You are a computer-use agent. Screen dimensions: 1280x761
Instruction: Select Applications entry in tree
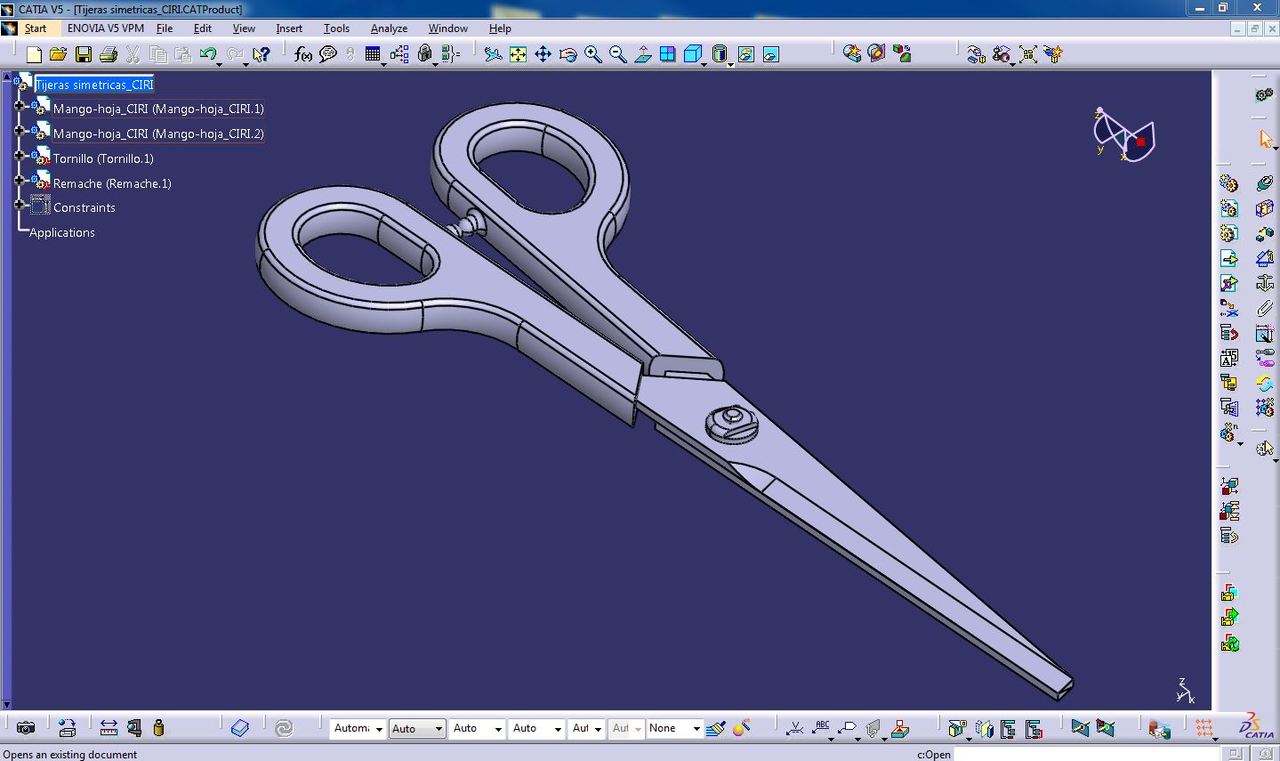coord(62,233)
